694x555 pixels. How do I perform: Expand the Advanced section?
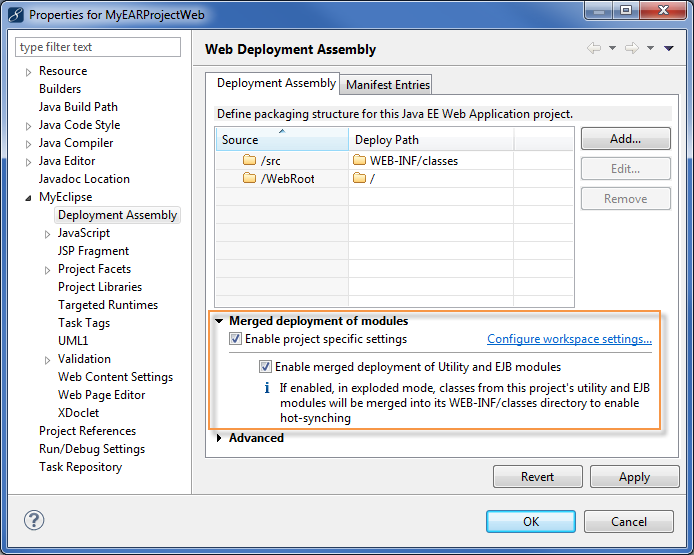coord(220,438)
